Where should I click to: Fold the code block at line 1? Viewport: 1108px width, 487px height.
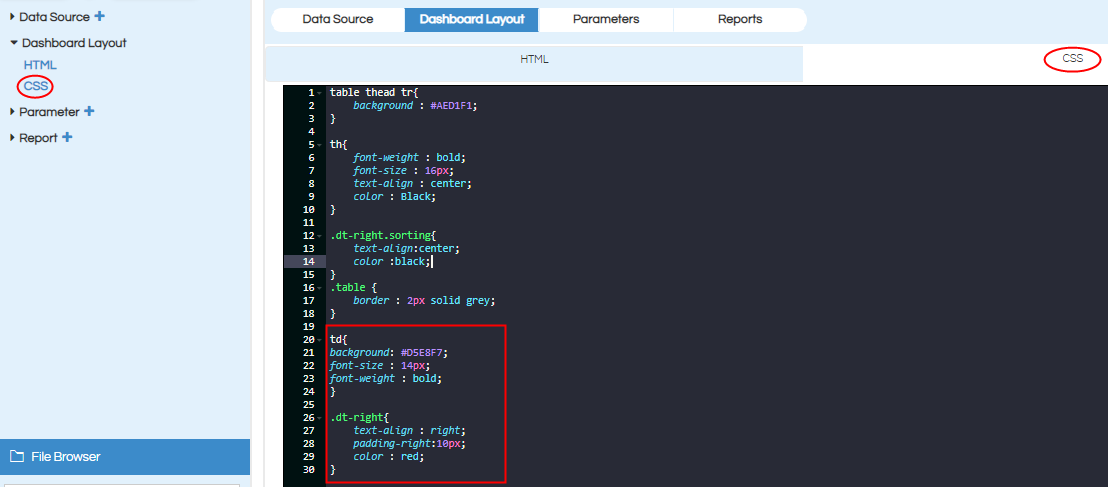click(320, 93)
